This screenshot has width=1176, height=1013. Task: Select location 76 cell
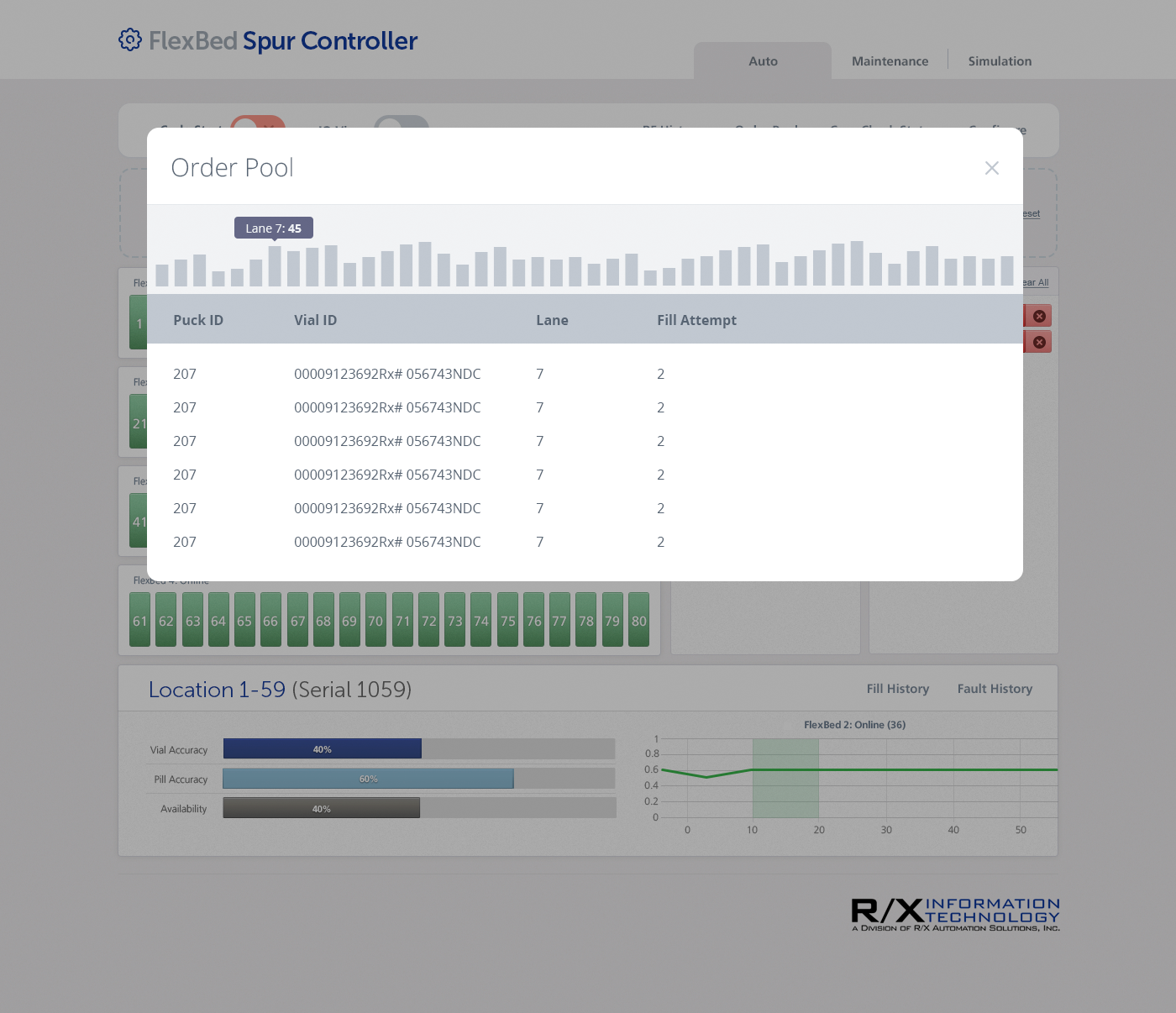533,620
